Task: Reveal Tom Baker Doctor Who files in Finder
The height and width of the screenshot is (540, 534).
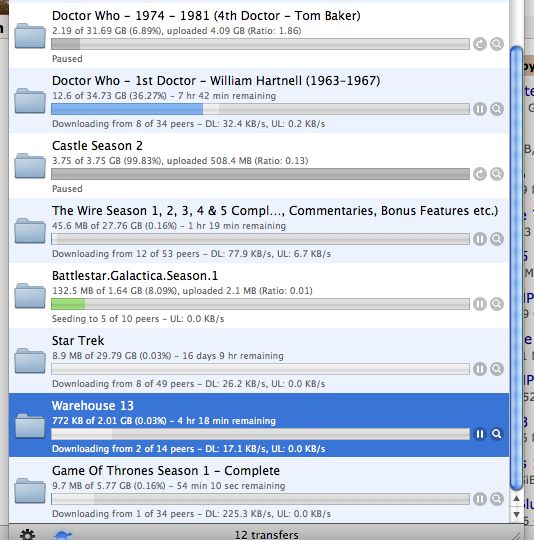Action: [x=497, y=44]
